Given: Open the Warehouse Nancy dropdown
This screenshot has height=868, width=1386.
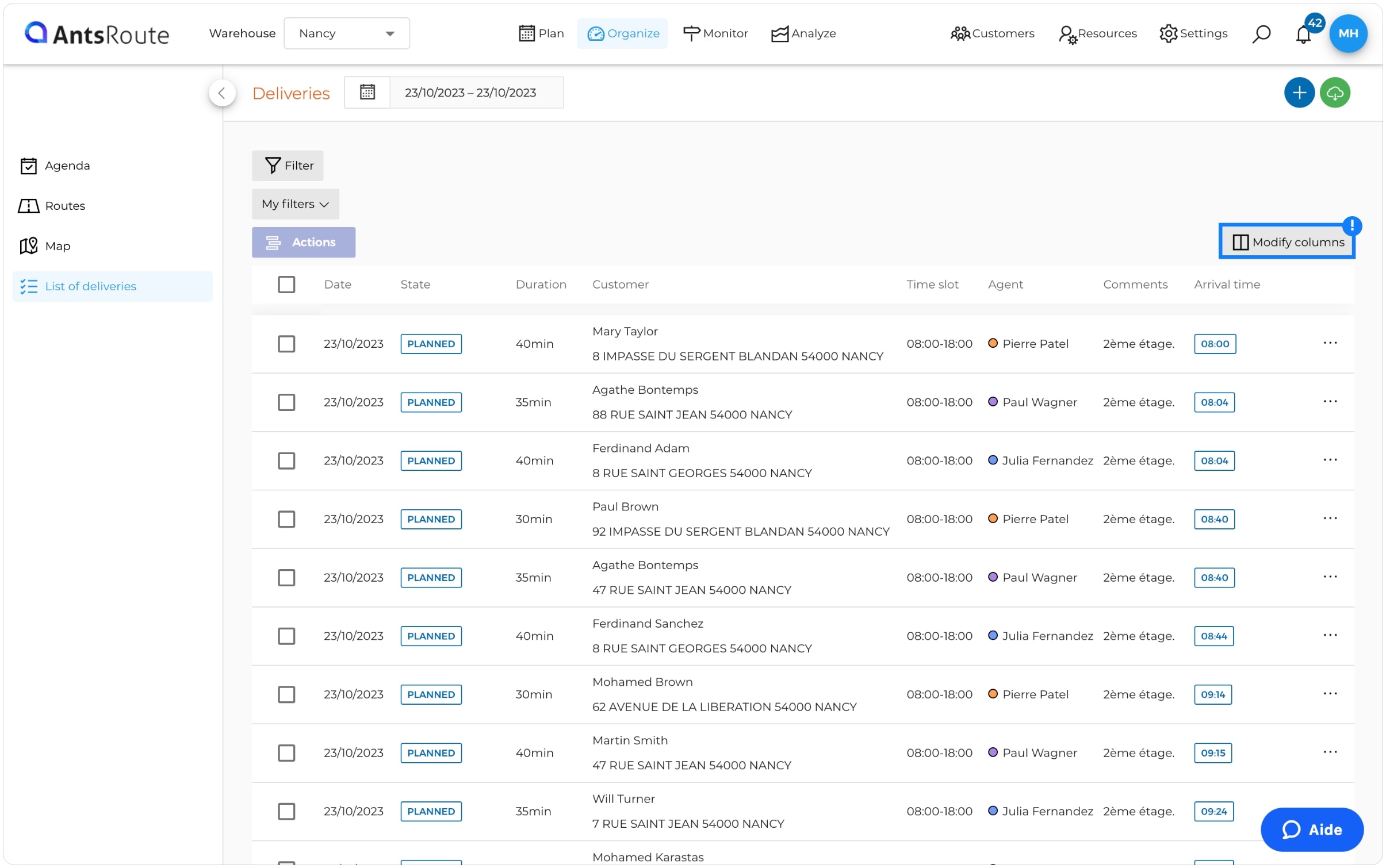Looking at the screenshot, I should (346, 33).
